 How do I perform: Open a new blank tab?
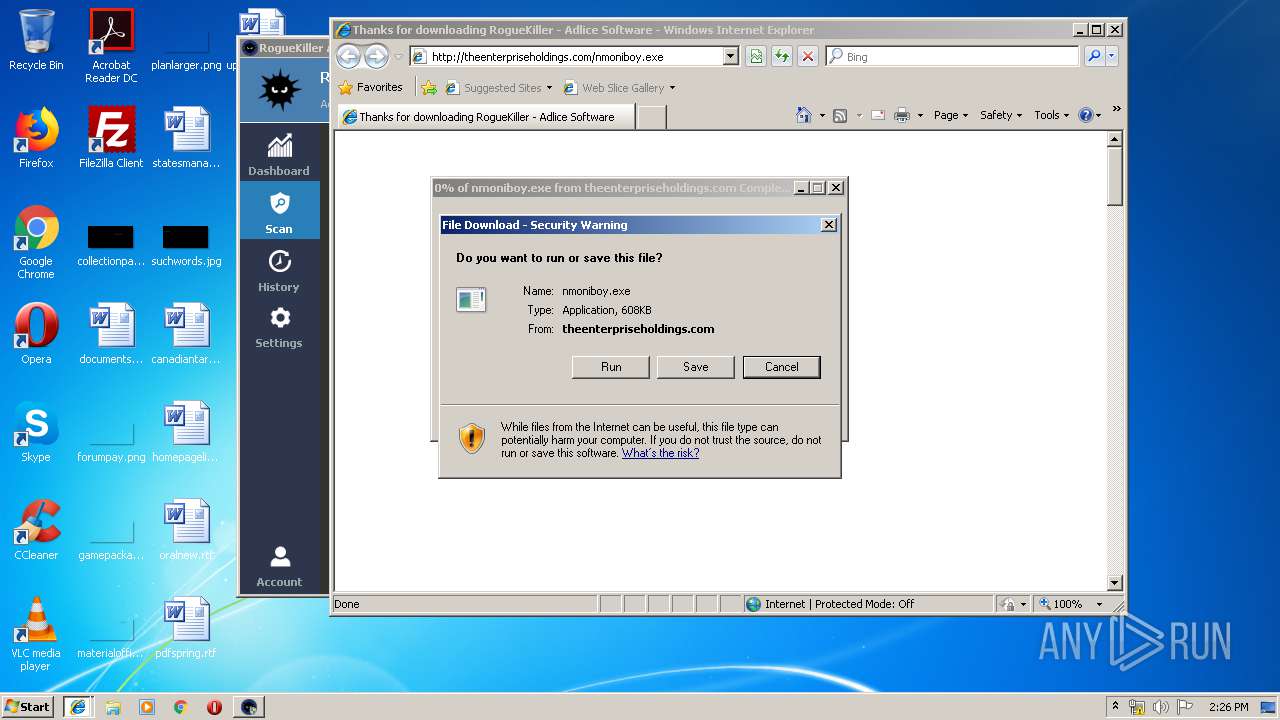click(x=651, y=117)
